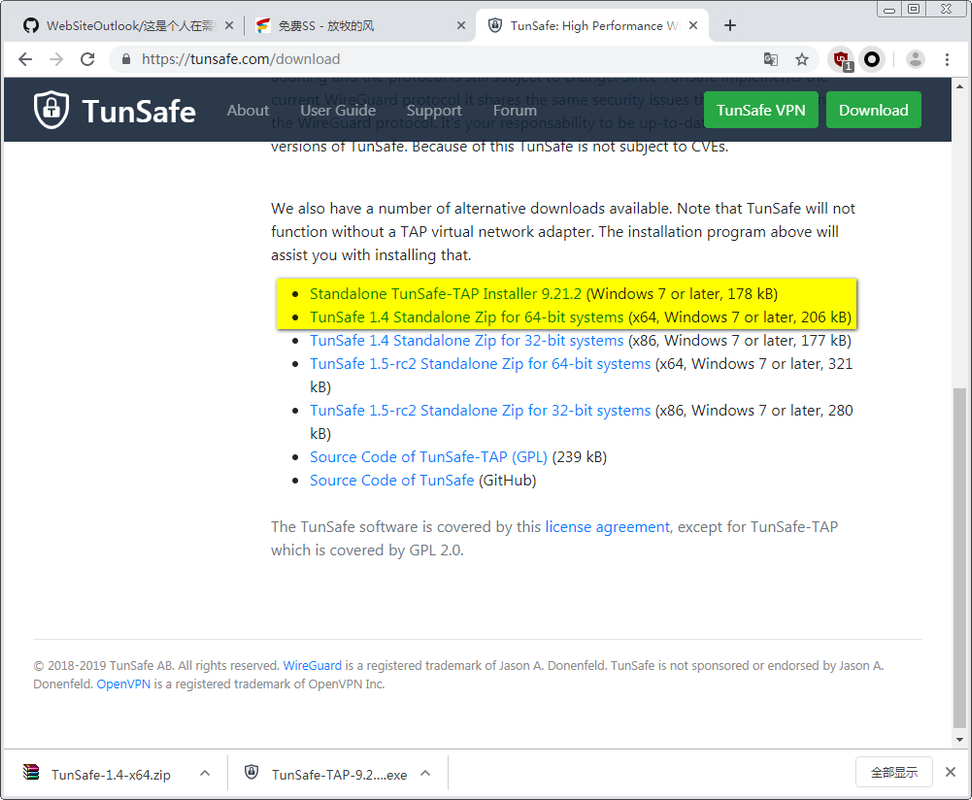Expand options for TunSafe-1.4-x64.zip download

[x=205, y=773]
